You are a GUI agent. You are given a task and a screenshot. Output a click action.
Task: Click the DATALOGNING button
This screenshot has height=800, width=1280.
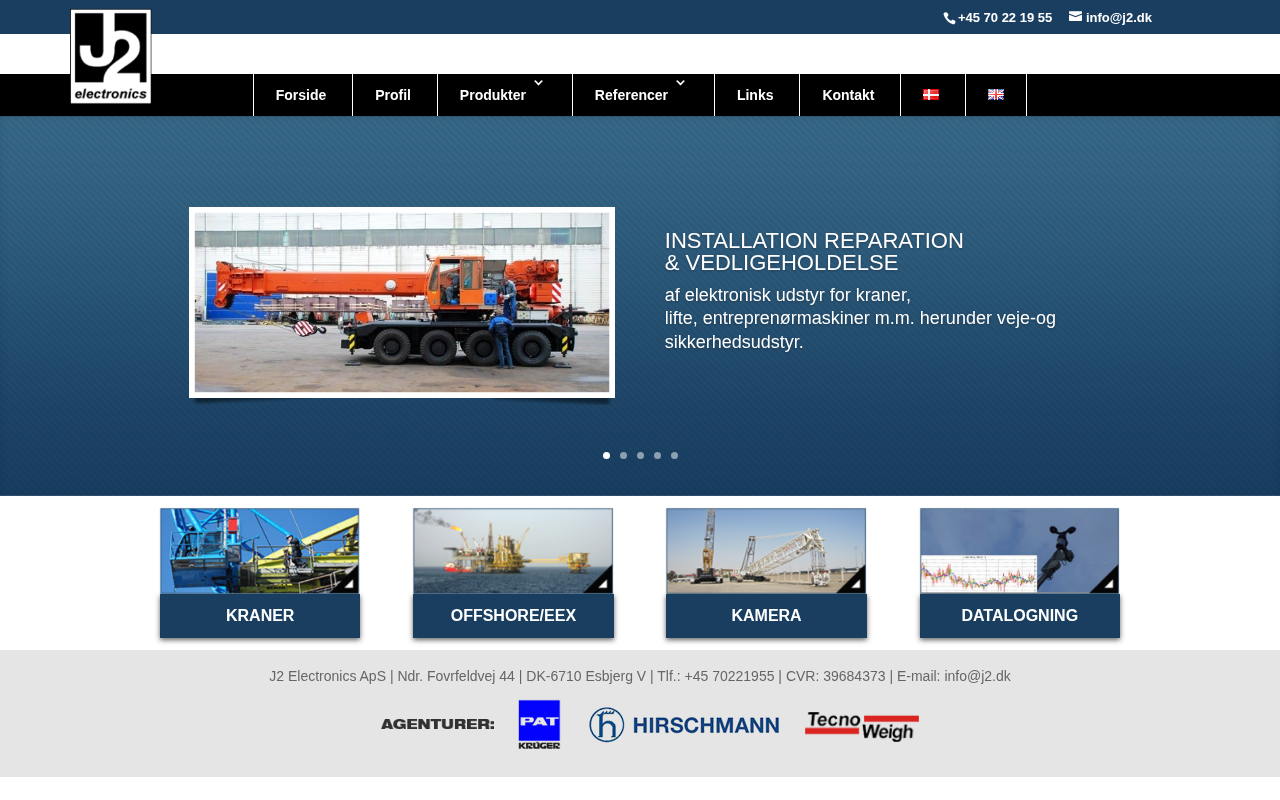coord(1020,616)
